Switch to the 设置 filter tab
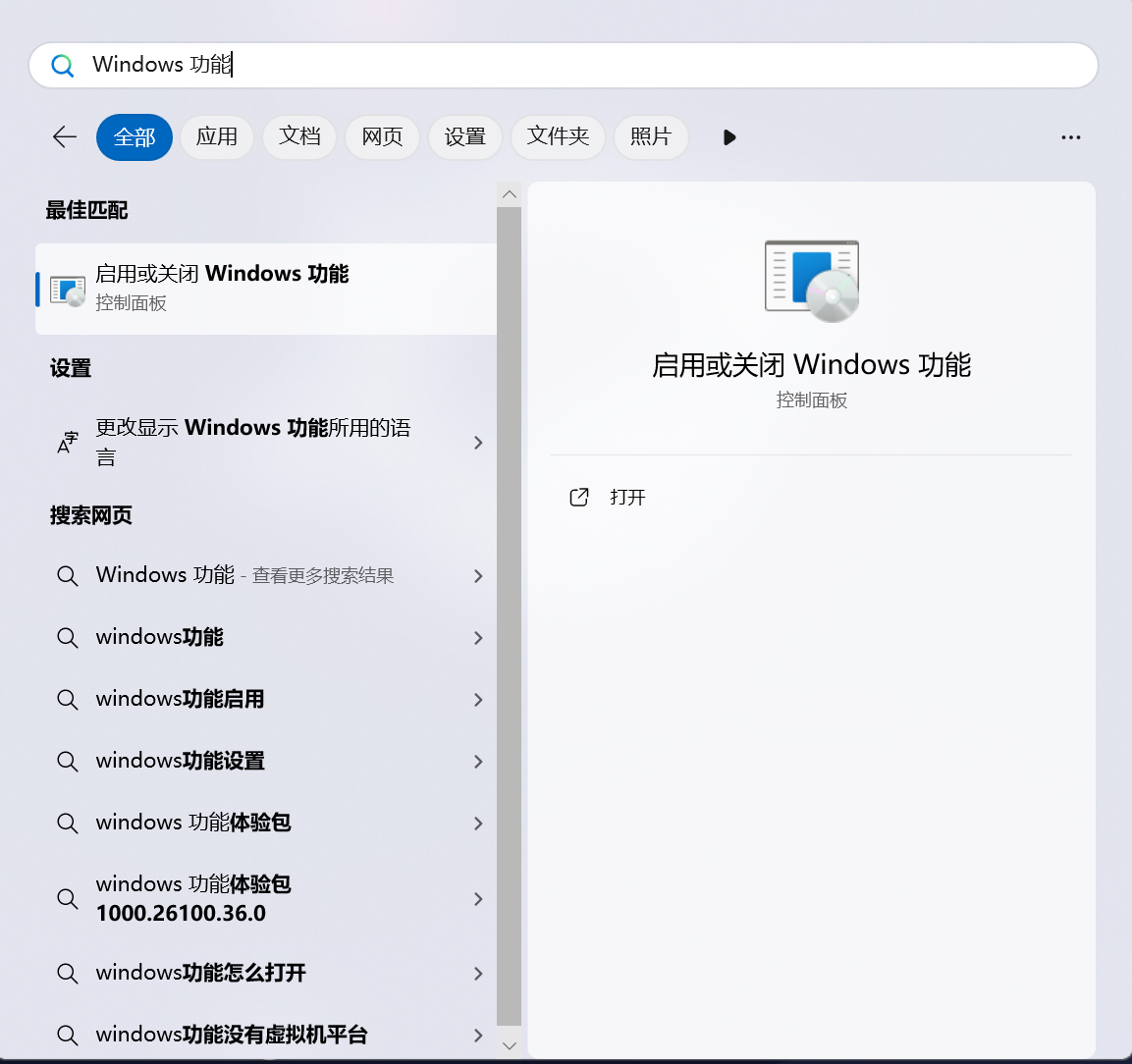This screenshot has width=1132, height=1064. tap(465, 136)
